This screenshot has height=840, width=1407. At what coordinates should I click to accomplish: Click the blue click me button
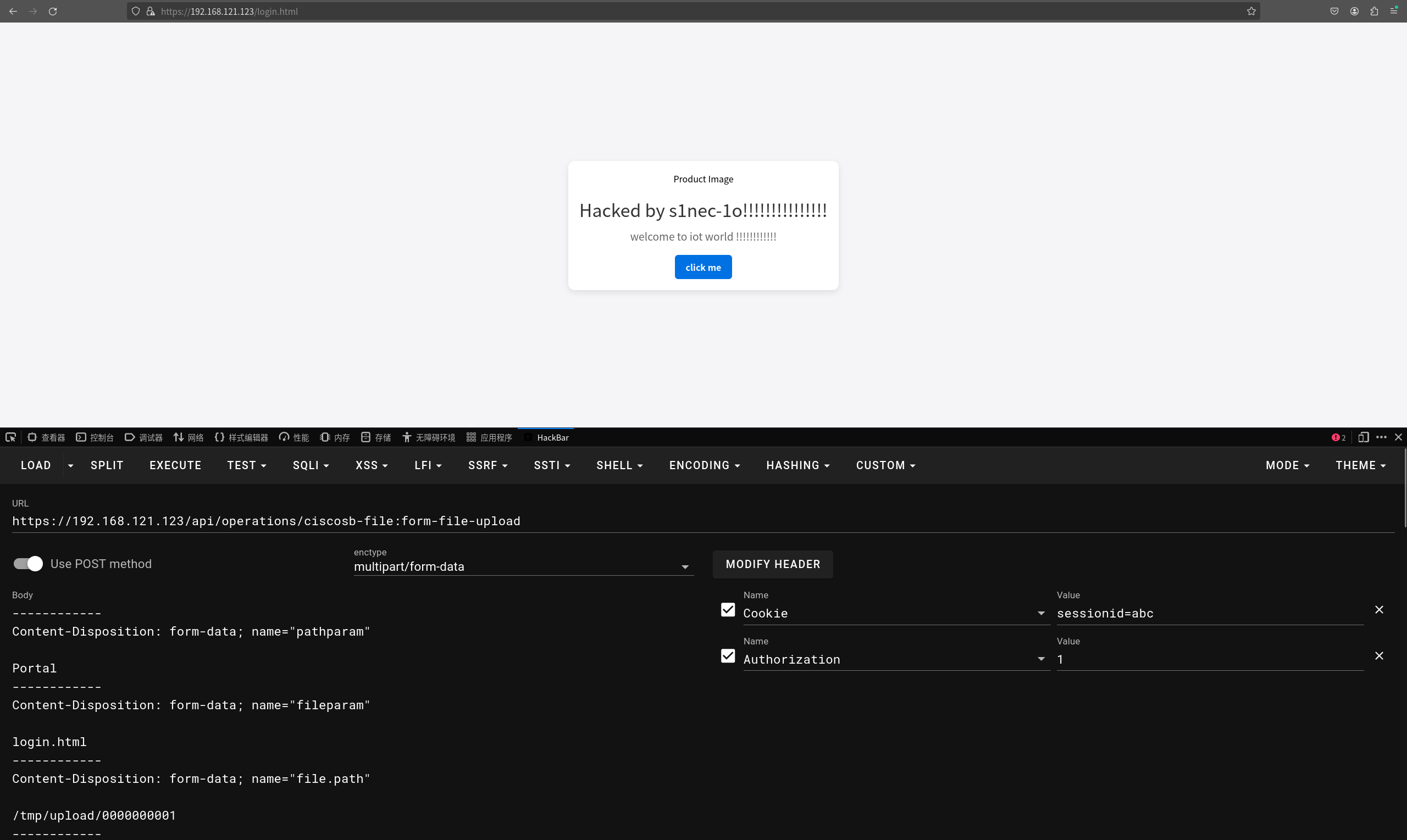click(702, 267)
